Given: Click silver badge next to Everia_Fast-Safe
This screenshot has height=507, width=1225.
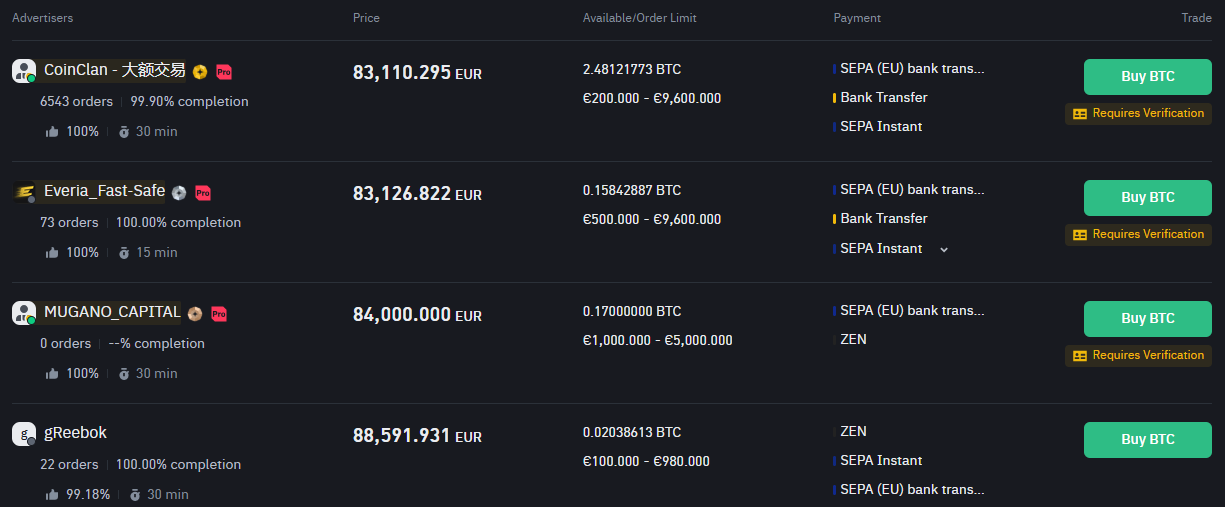Looking at the screenshot, I should click(179, 192).
